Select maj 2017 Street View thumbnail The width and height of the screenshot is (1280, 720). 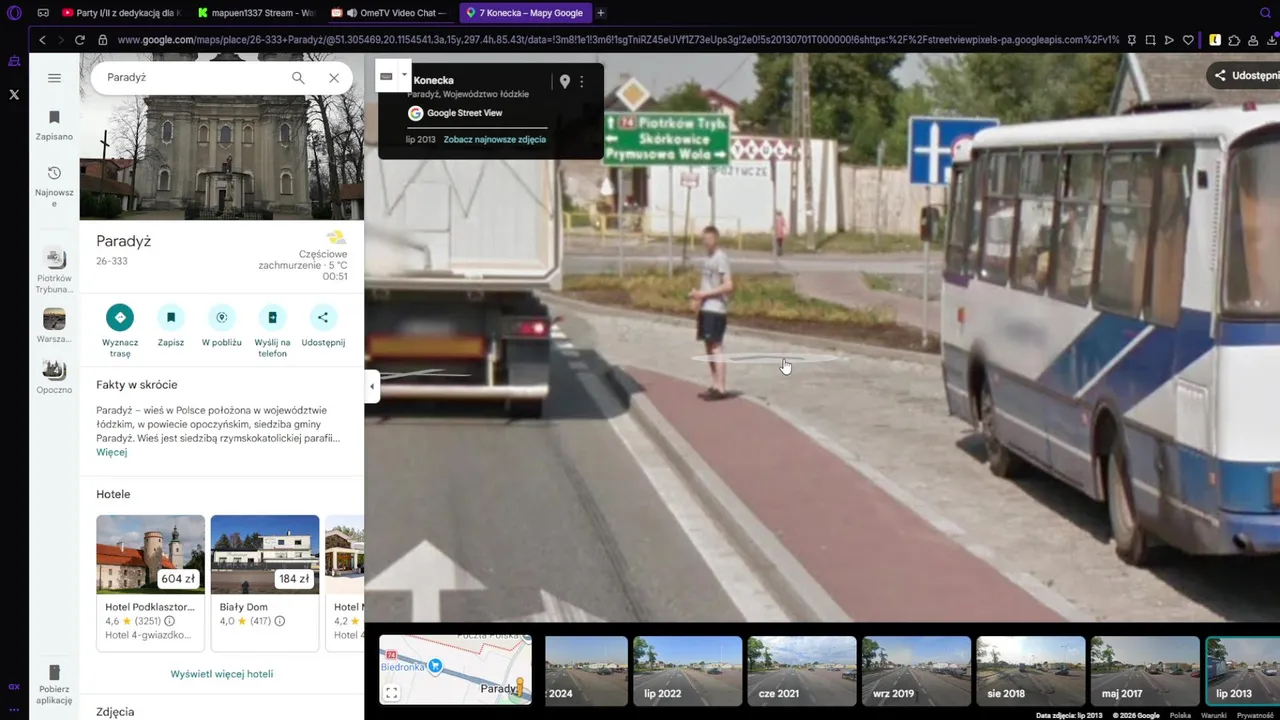tap(1145, 671)
